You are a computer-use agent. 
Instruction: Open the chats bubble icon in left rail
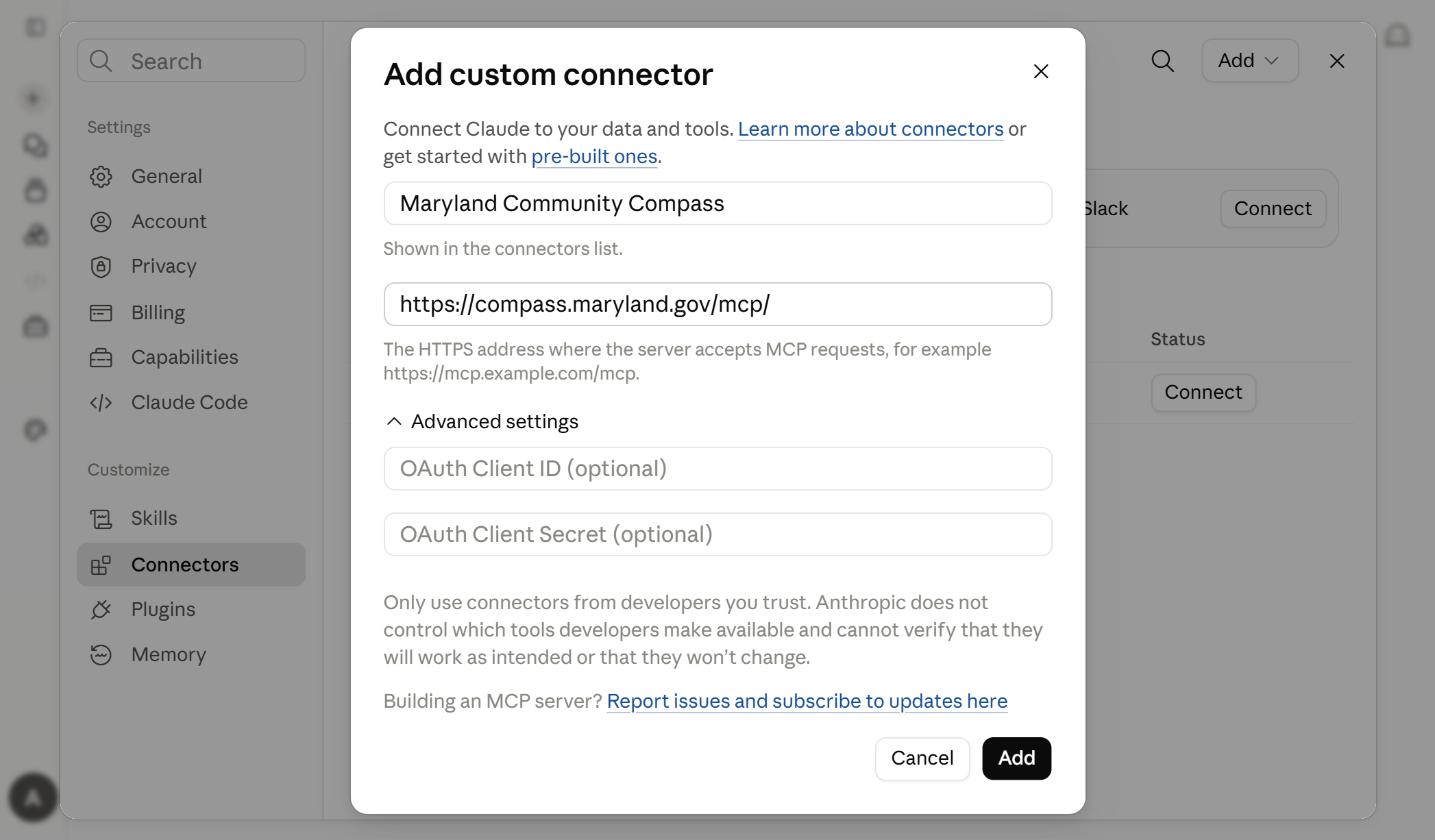[36, 145]
